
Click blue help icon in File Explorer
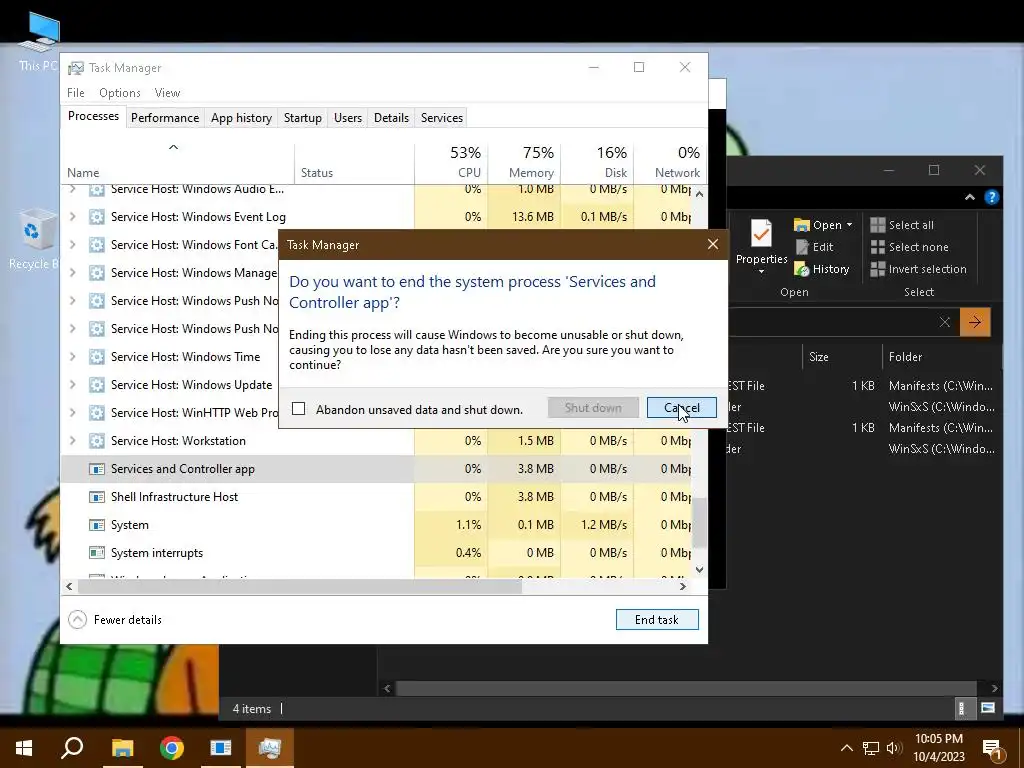(x=991, y=197)
